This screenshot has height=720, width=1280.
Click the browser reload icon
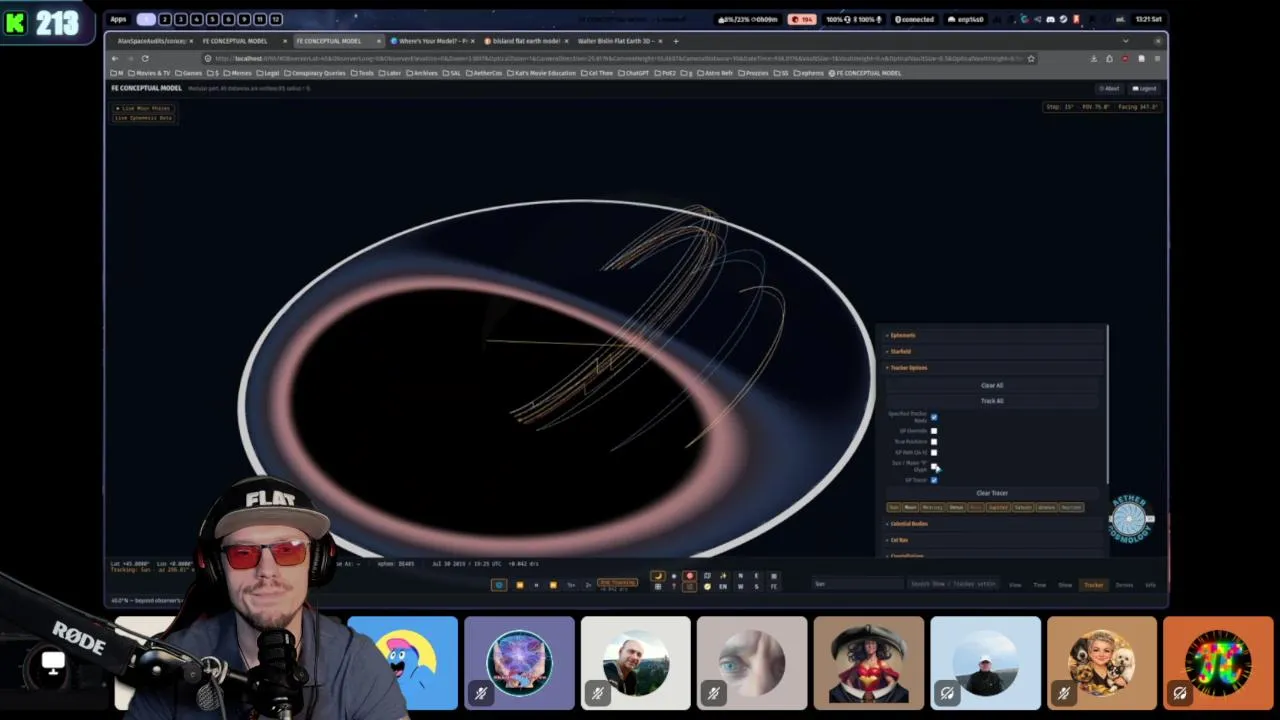(144, 58)
